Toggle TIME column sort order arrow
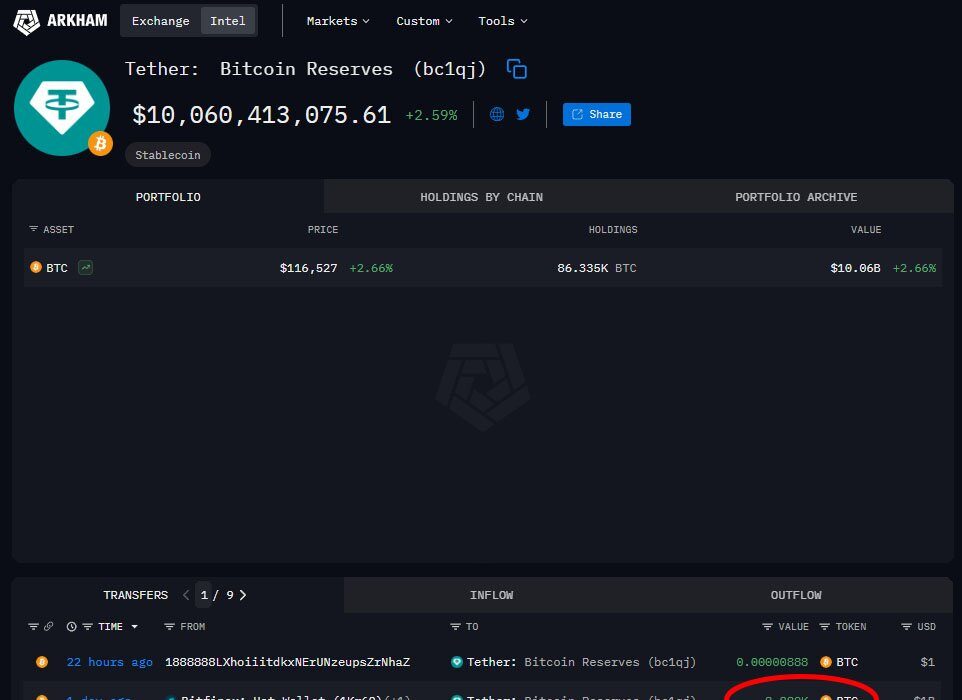 (135, 627)
